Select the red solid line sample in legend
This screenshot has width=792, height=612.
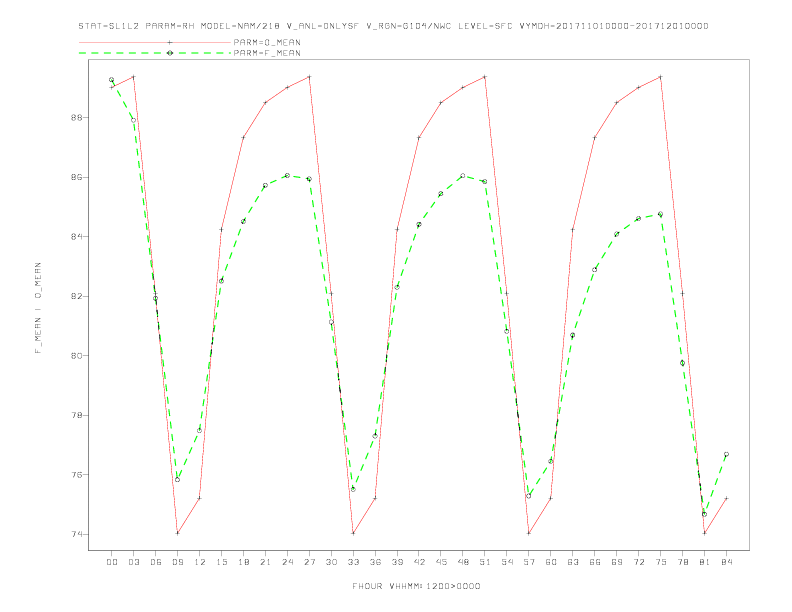tap(155, 42)
